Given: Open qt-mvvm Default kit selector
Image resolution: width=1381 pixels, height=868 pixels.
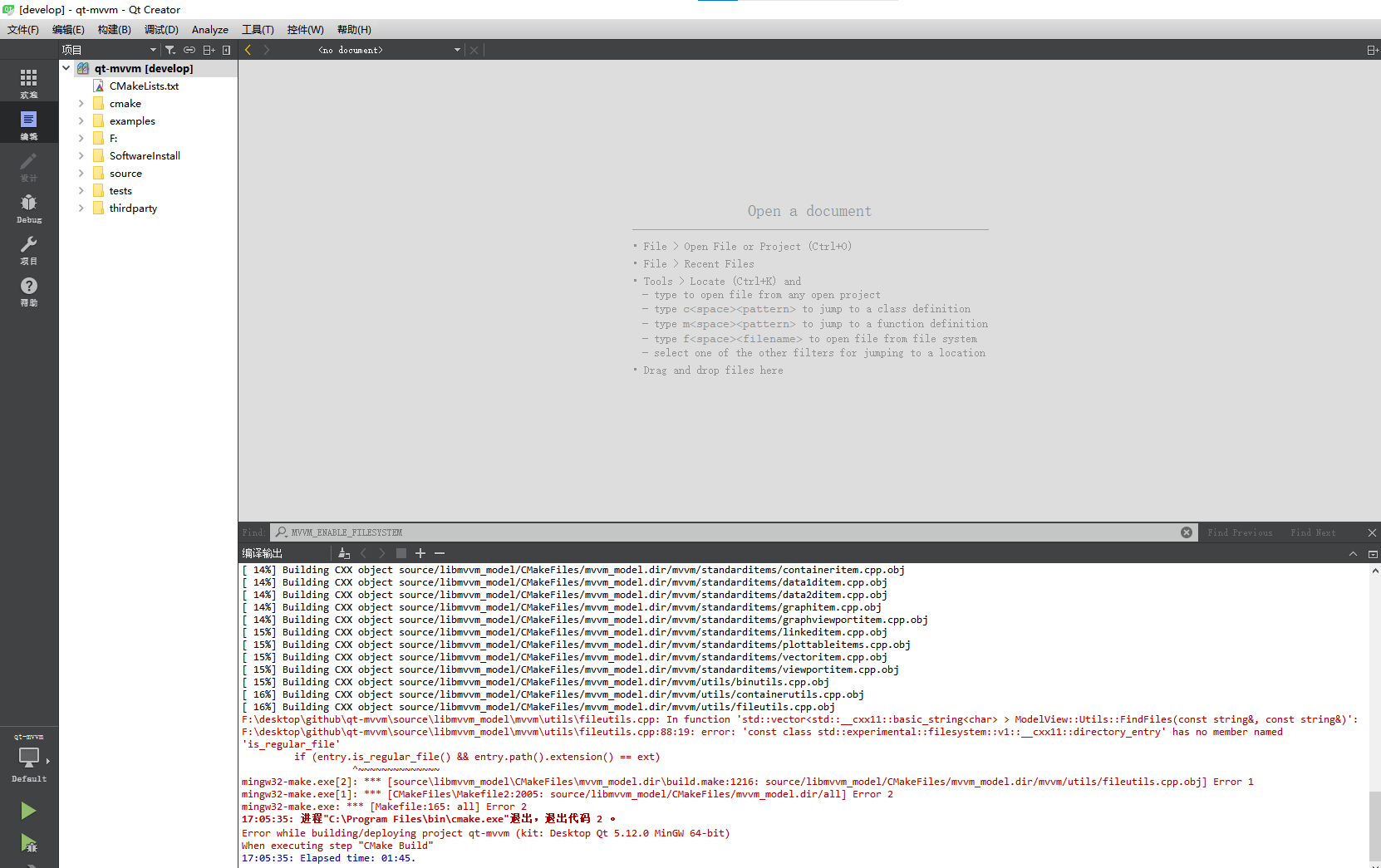Looking at the screenshot, I should [x=29, y=758].
